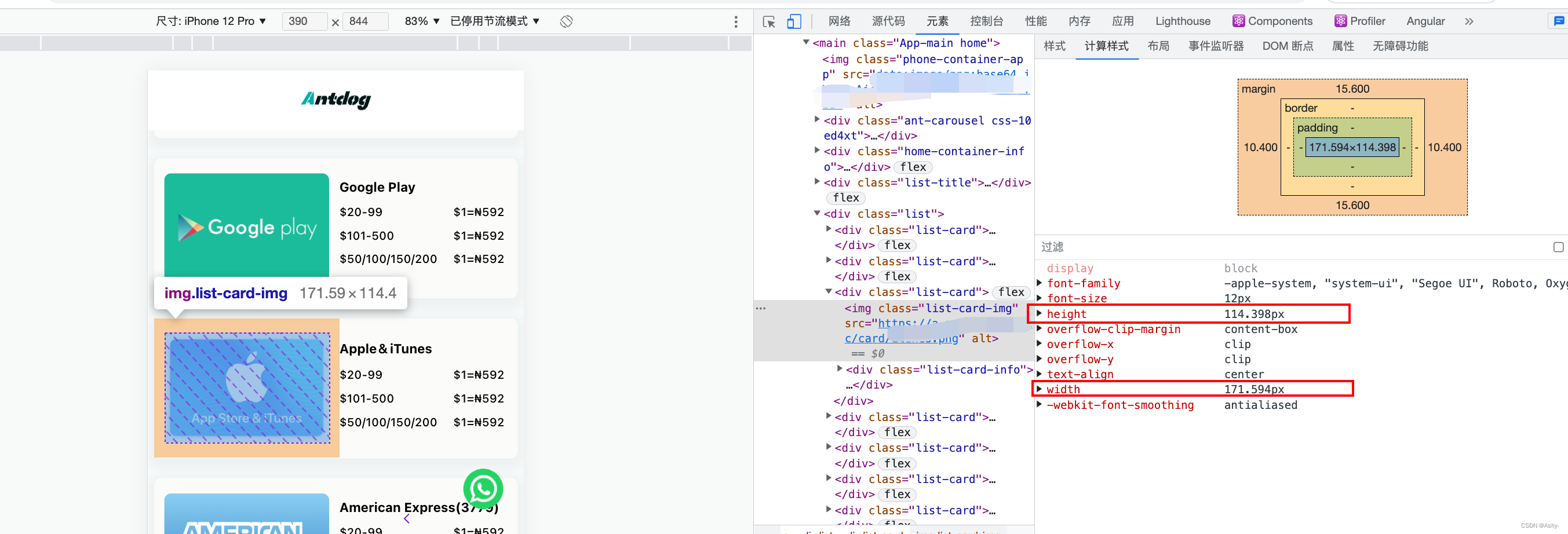Toggle the checkbox beside the filter field

pos(1558,247)
